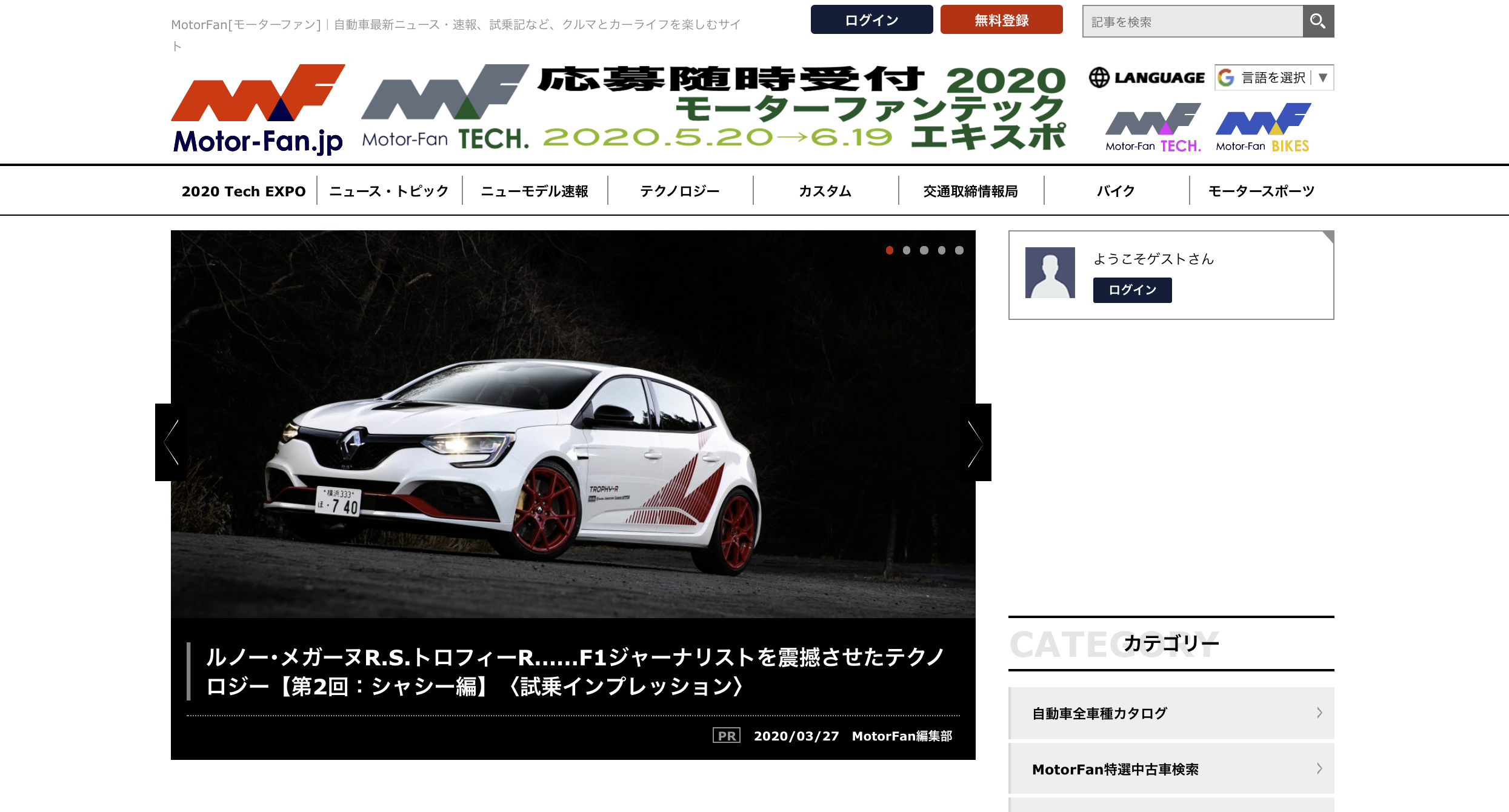Click the MotorFan編集部 author link
The width and height of the screenshot is (1509, 812).
(x=902, y=736)
